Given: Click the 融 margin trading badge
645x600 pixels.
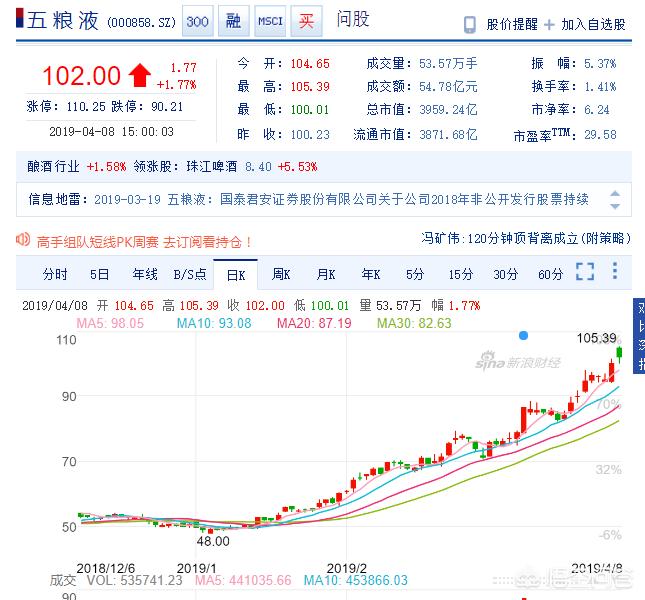Looking at the screenshot, I should coord(234,21).
